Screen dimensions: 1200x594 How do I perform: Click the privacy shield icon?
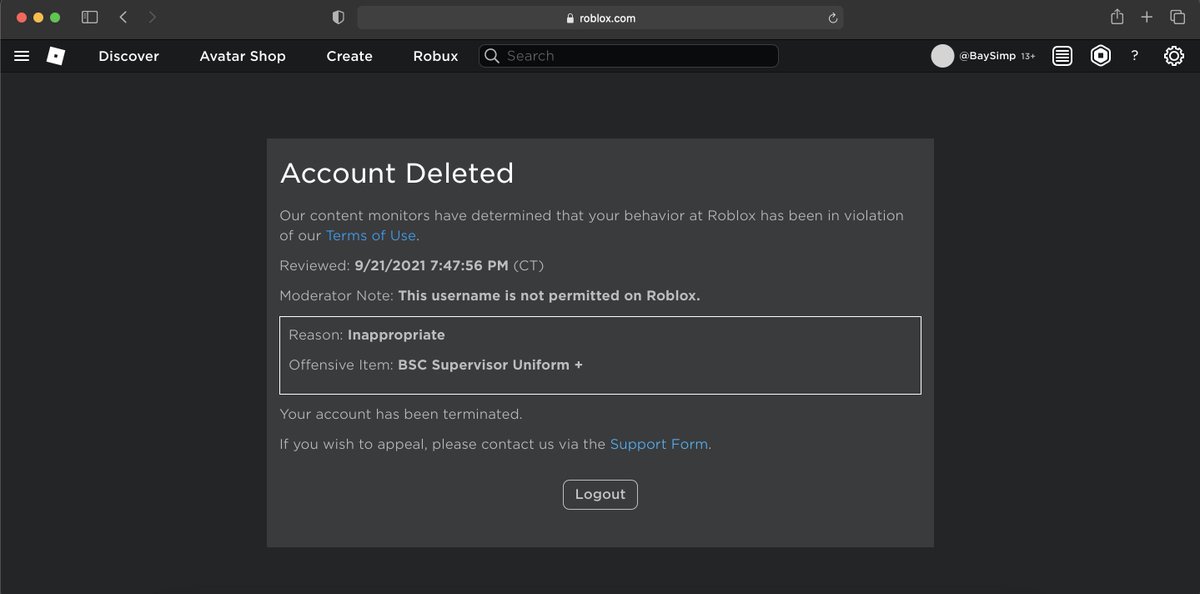pyautogui.click(x=338, y=17)
